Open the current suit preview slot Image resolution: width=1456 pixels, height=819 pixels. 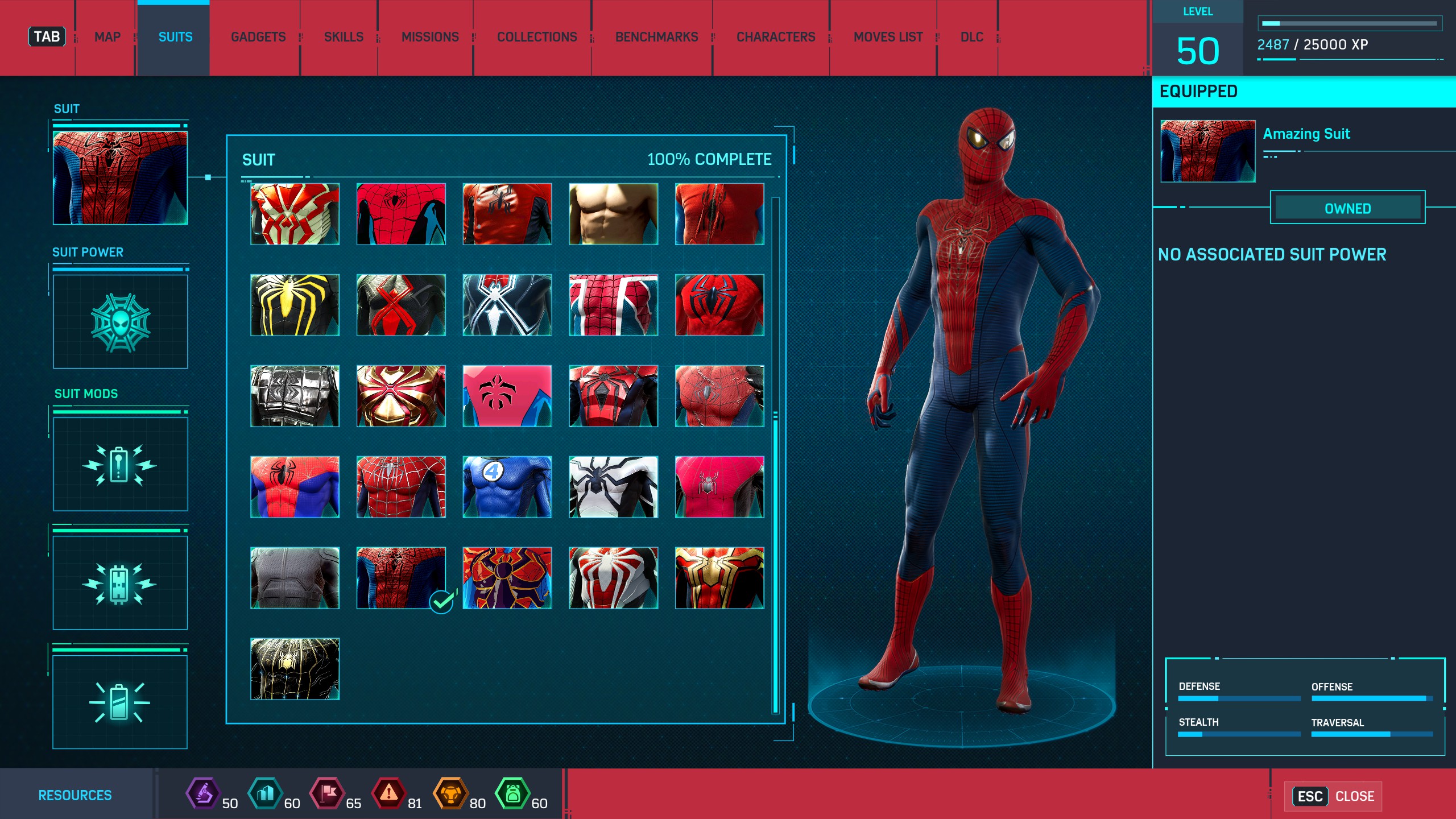120,177
